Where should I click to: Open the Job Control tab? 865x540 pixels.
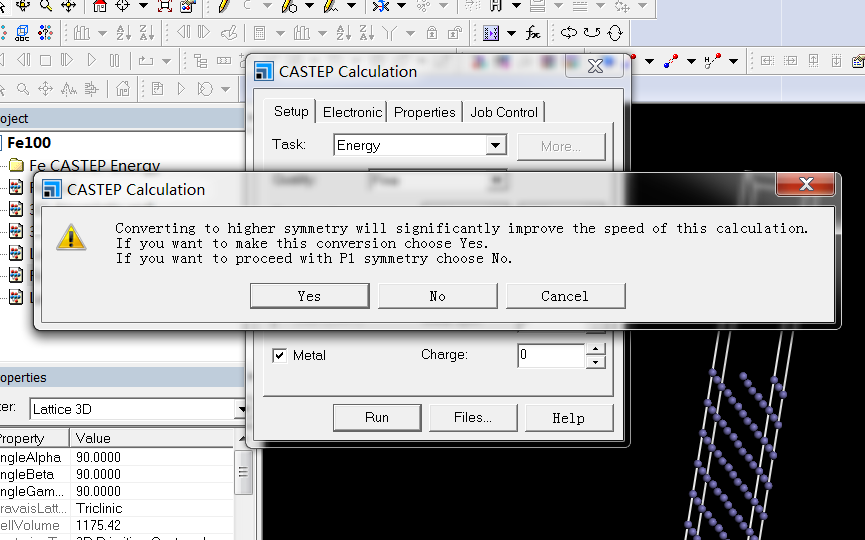504,113
